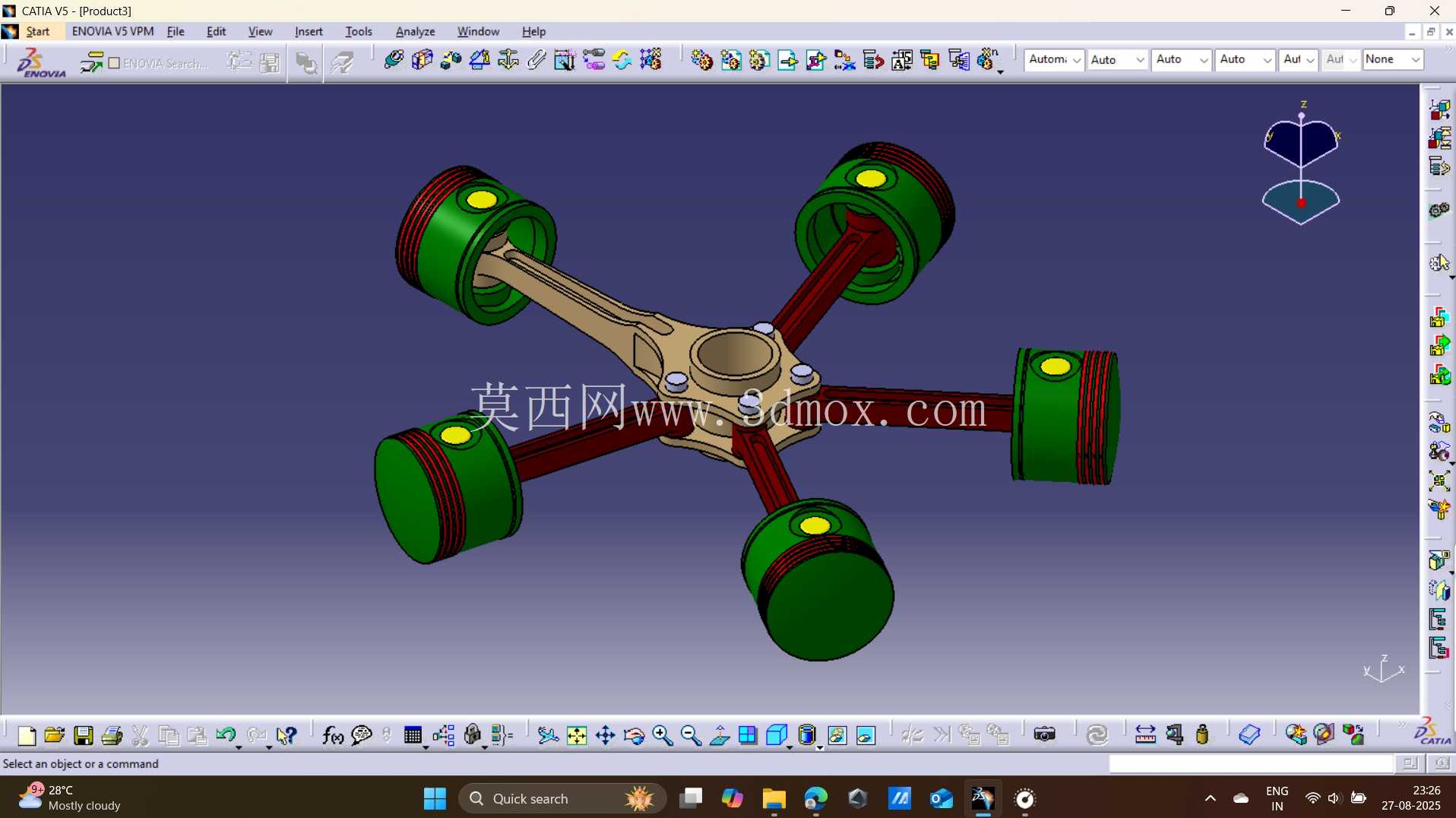The width and height of the screenshot is (1456, 818).
Task: Select the Rotate view icon
Action: tap(634, 735)
